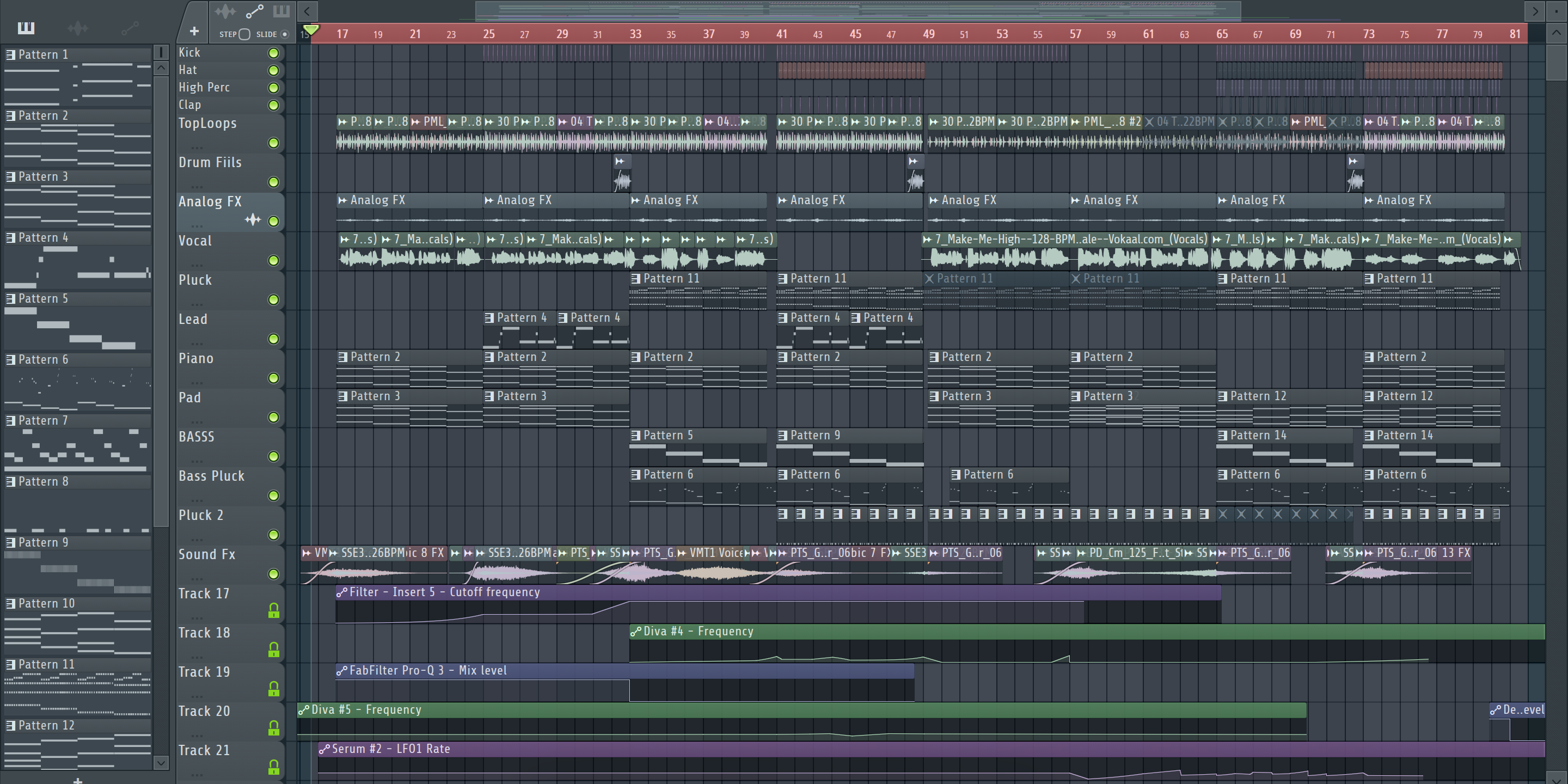The height and width of the screenshot is (784, 1568).
Task: Mute the TopLoops track
Action: (x=274, y=143)
